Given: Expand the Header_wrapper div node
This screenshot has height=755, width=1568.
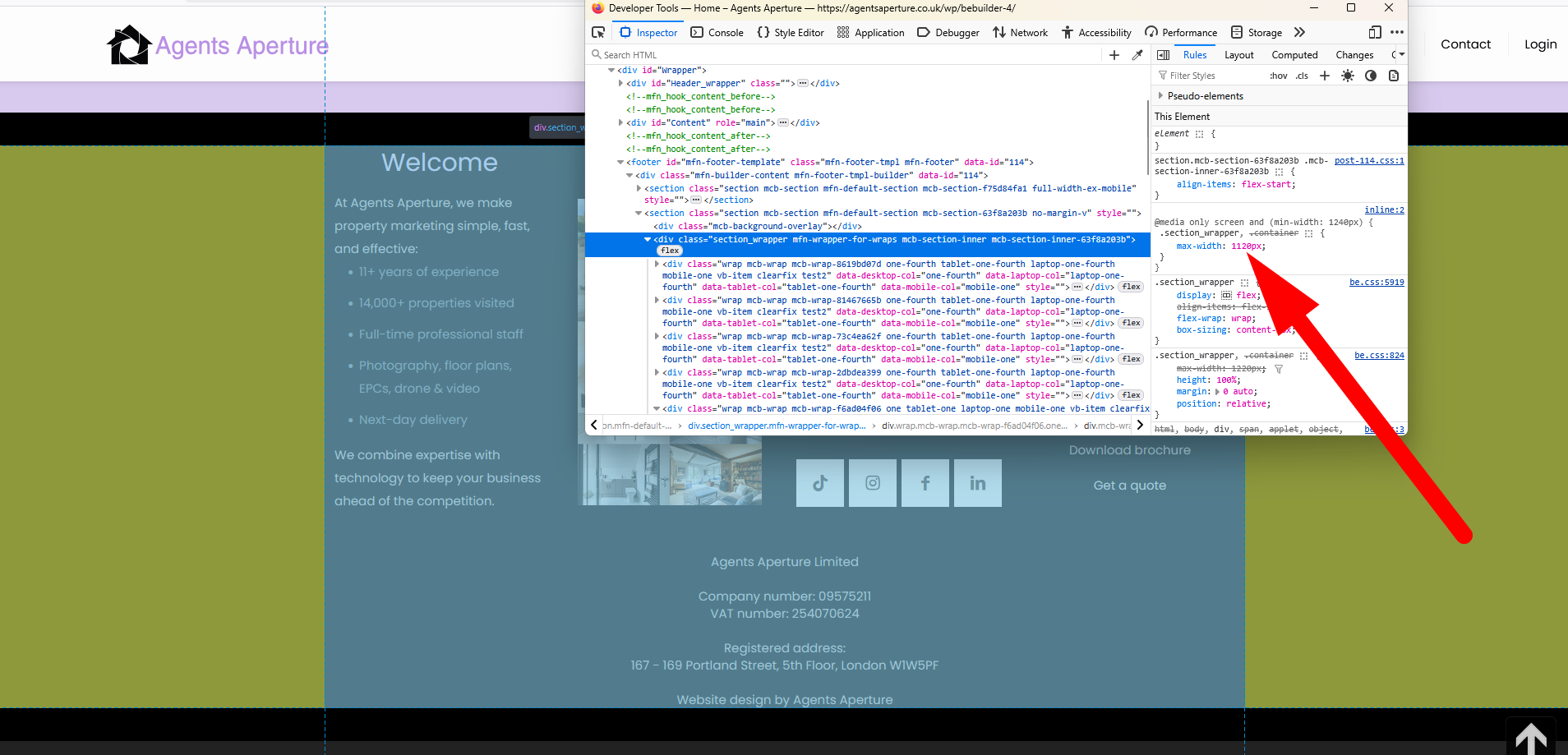Looking at the screenshot, I should [620, 83].
